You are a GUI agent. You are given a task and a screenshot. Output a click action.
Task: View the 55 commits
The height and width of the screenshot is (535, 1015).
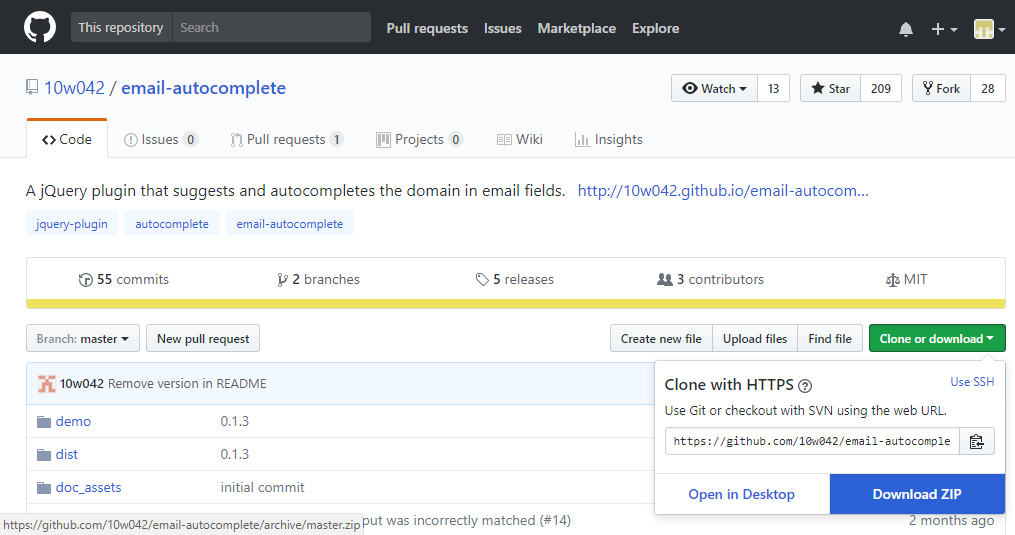tap(124, 280)
